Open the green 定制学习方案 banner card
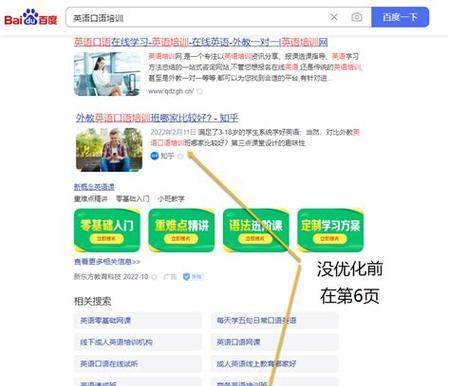The width and height of the screenshot is (450, 386). [330, 230]
